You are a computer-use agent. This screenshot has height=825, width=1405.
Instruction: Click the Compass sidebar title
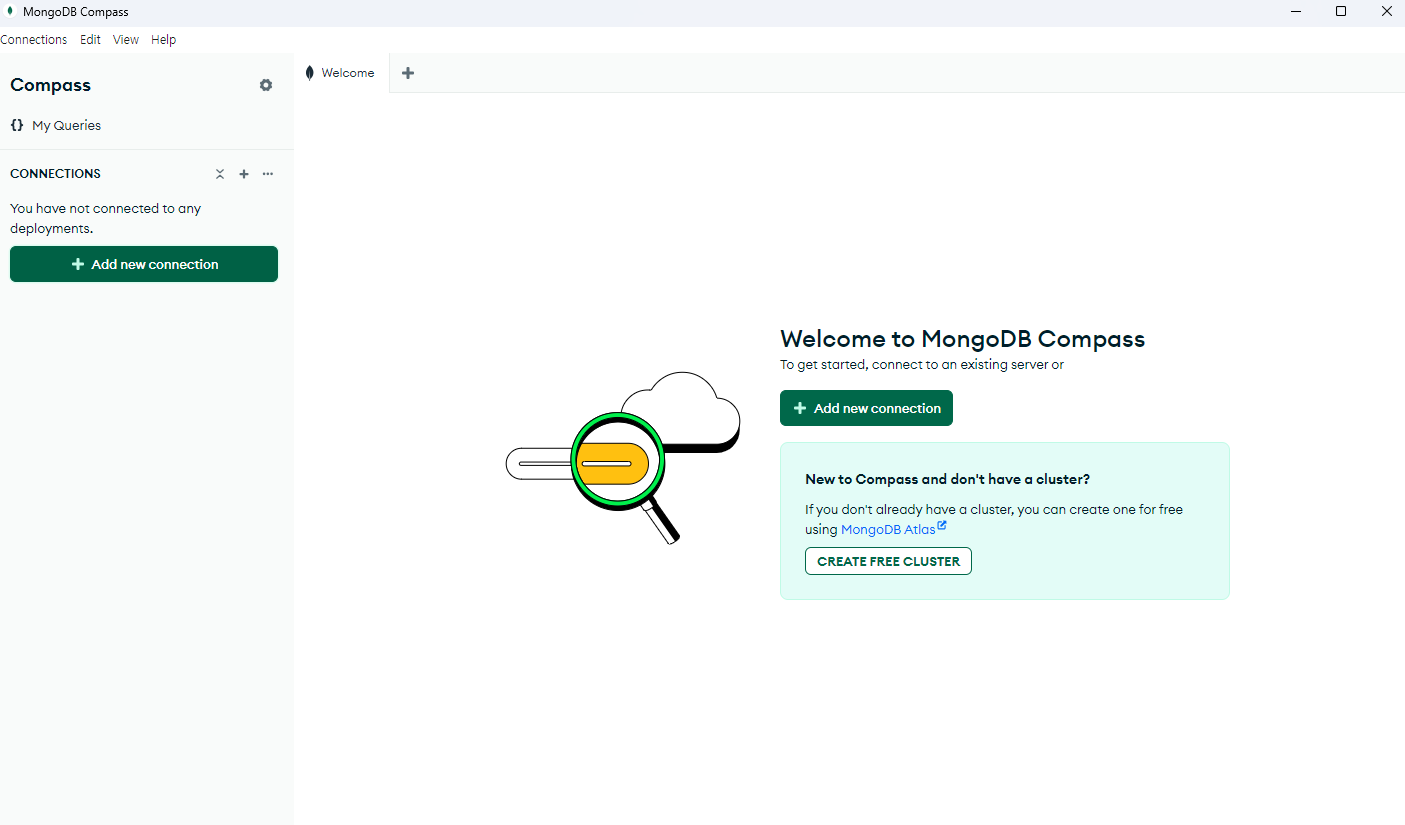50,85
